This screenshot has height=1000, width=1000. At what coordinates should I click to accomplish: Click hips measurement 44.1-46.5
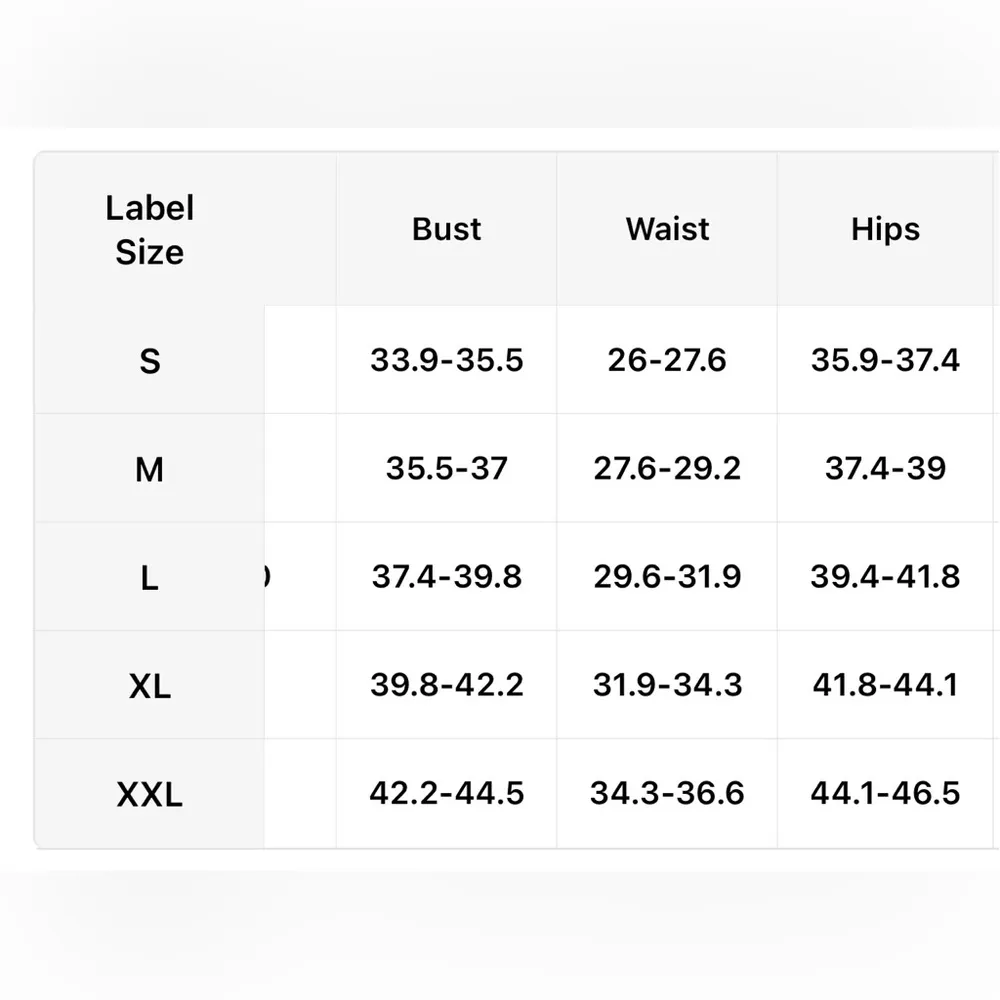pyautogui.click(x=885, y=793)
